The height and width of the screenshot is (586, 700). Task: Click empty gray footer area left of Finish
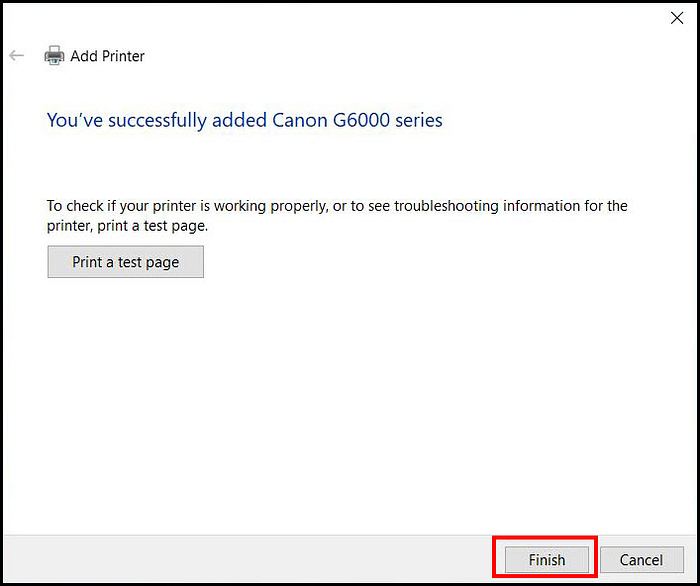pyautogui.click(x=246, y=560)
